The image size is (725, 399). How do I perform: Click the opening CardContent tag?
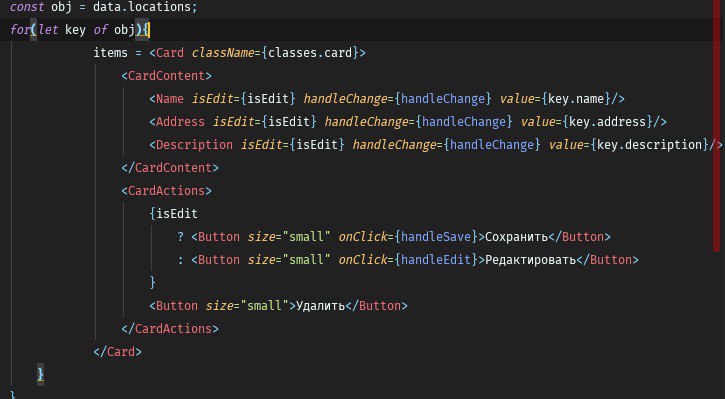pyautogui.click(x=166, y=76)
